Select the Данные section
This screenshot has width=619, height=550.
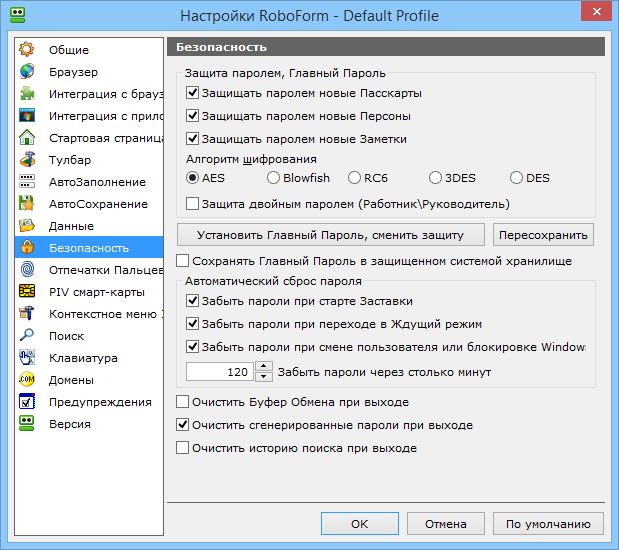coord(89,226)
